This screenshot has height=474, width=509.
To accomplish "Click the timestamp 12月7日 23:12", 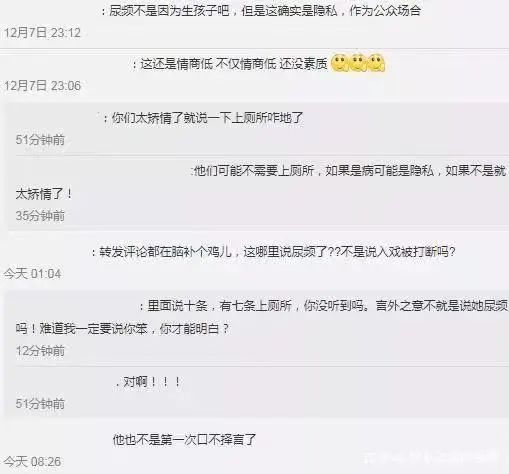I will pos(42,33).
